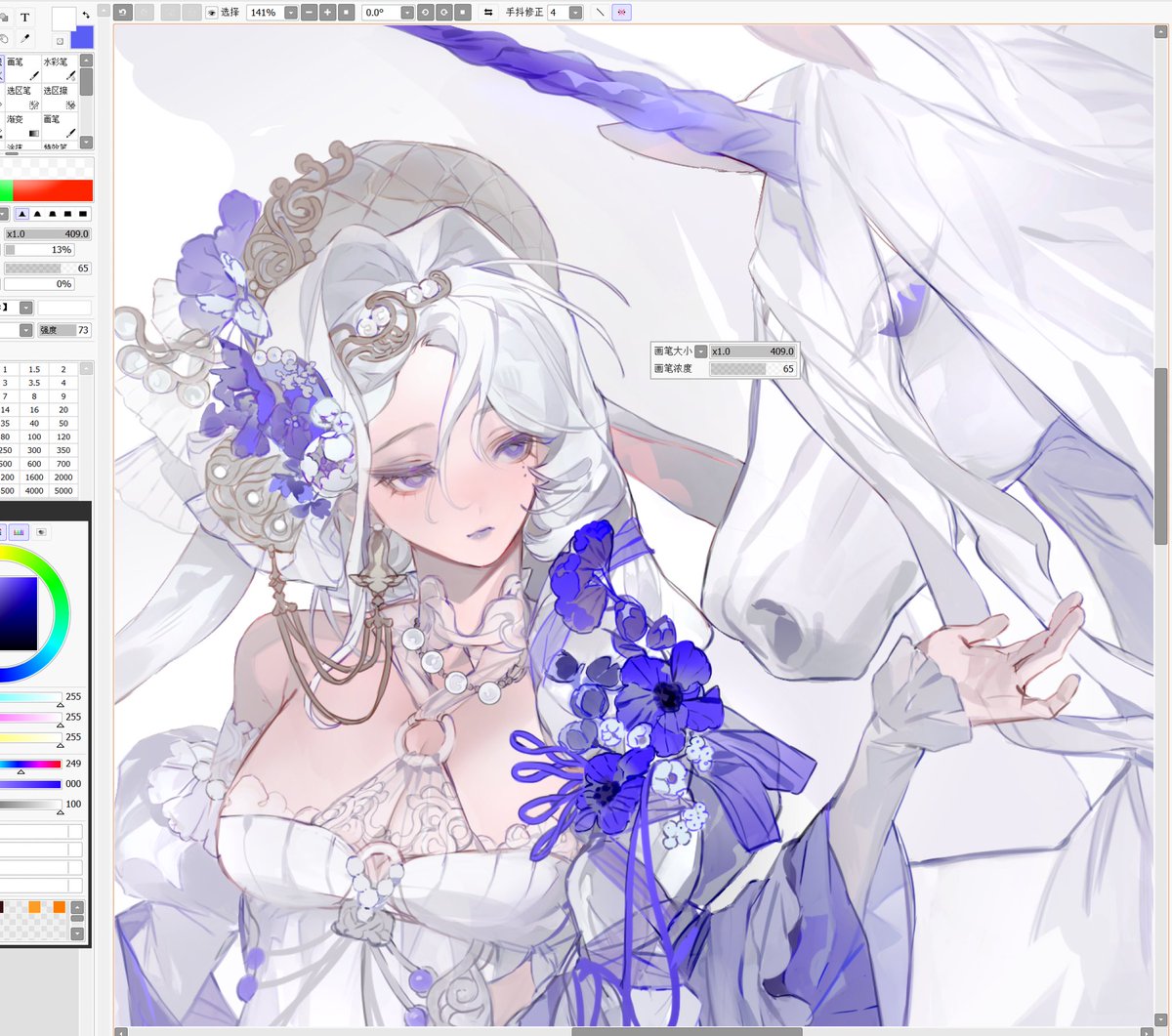The height and width of the screenshot is (1036, 1172).
Task: Adjust the 强度 strength slider at 73
Action: click(63, 330)
